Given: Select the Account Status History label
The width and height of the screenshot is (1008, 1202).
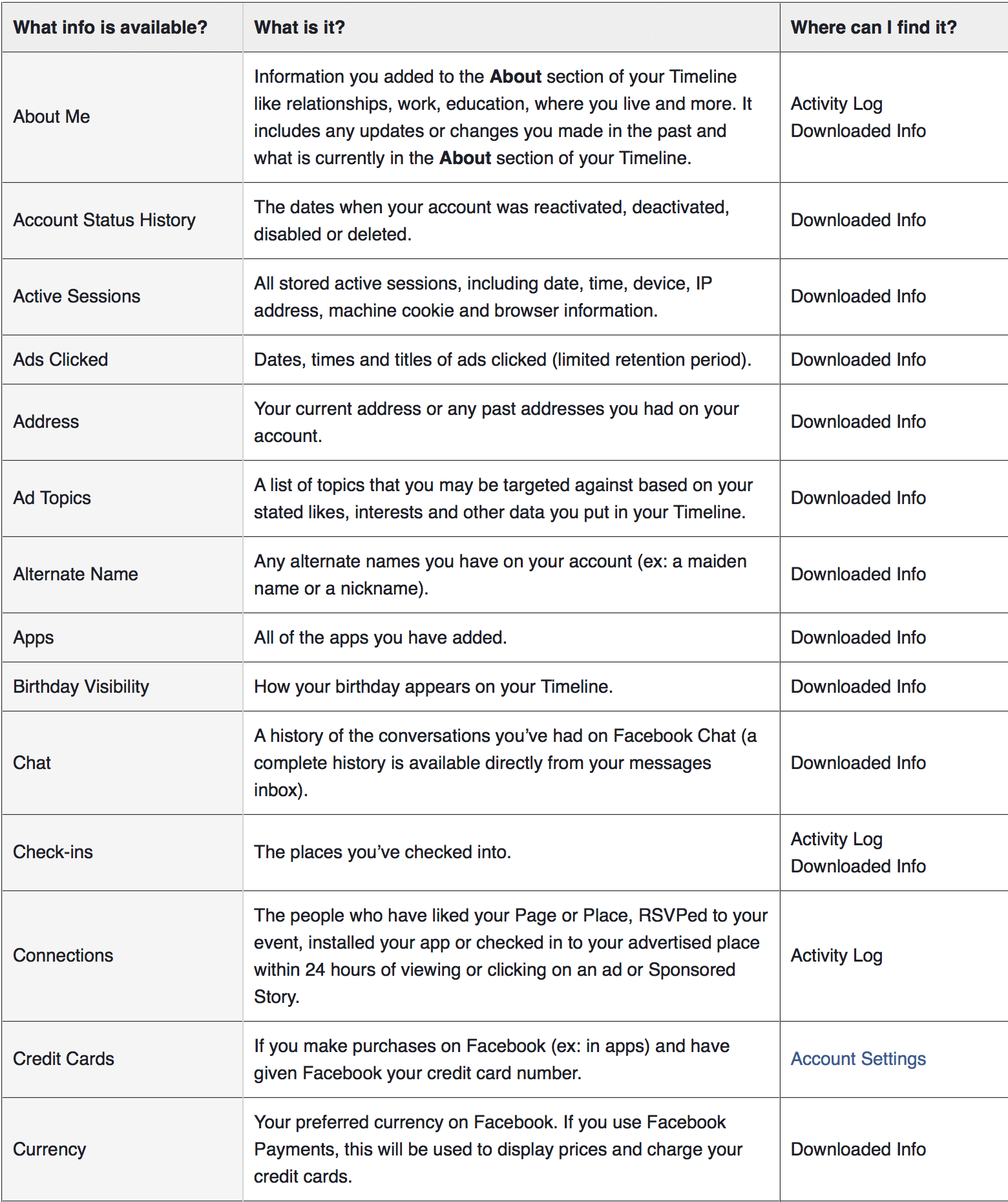Looking at the screenshot, I should point(104,220).
